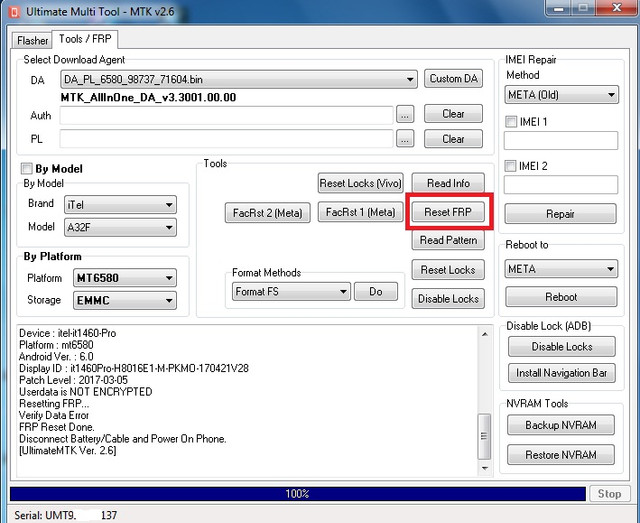Browse for PL file with ellipsis button

point(404,139)
